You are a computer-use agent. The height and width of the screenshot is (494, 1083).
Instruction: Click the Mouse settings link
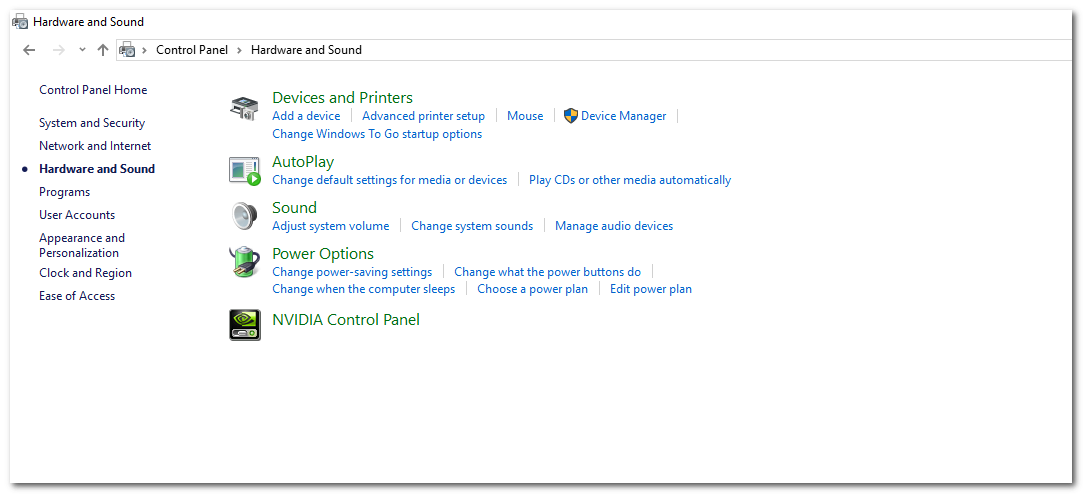click(x=525, y=116)
